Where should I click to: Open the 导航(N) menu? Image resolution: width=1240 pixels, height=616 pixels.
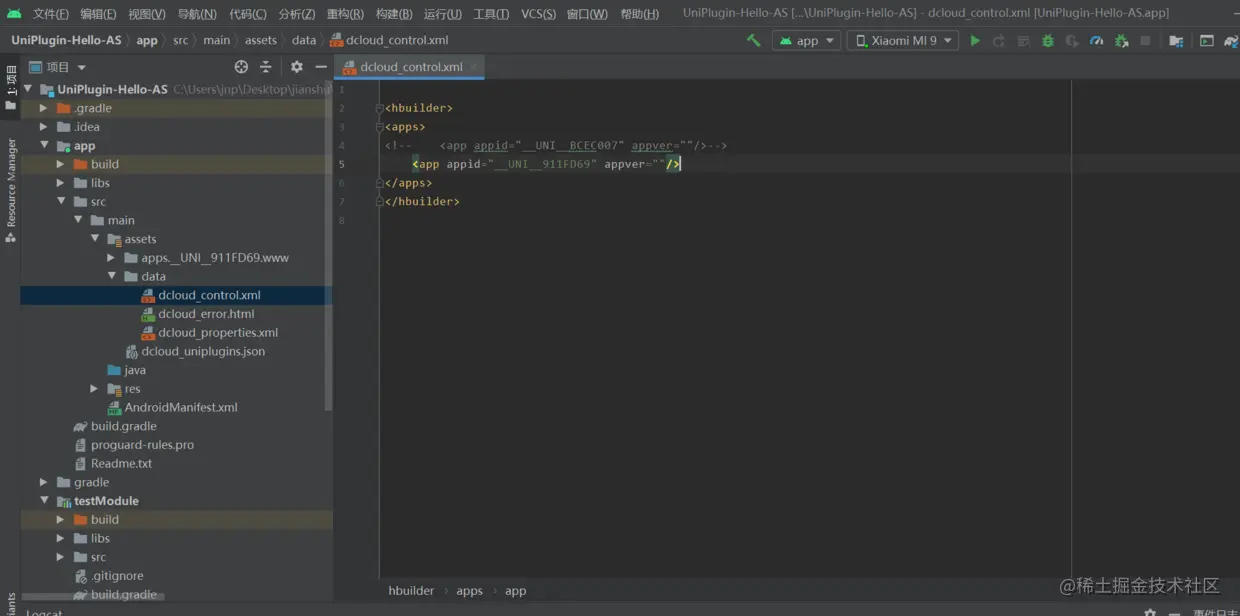[197, 14]
